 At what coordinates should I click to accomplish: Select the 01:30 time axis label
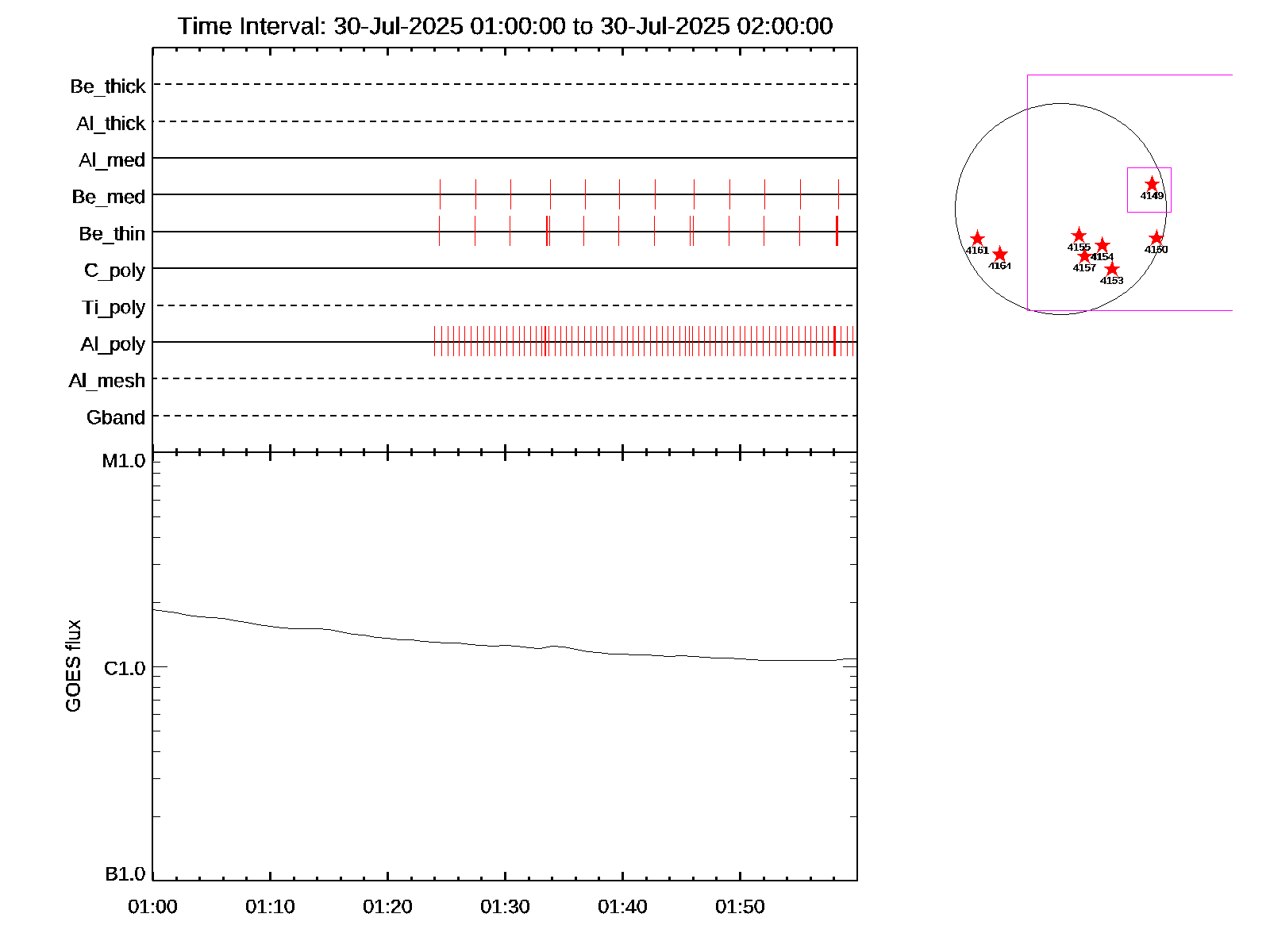pyautogui.click(x=505, y=907)
